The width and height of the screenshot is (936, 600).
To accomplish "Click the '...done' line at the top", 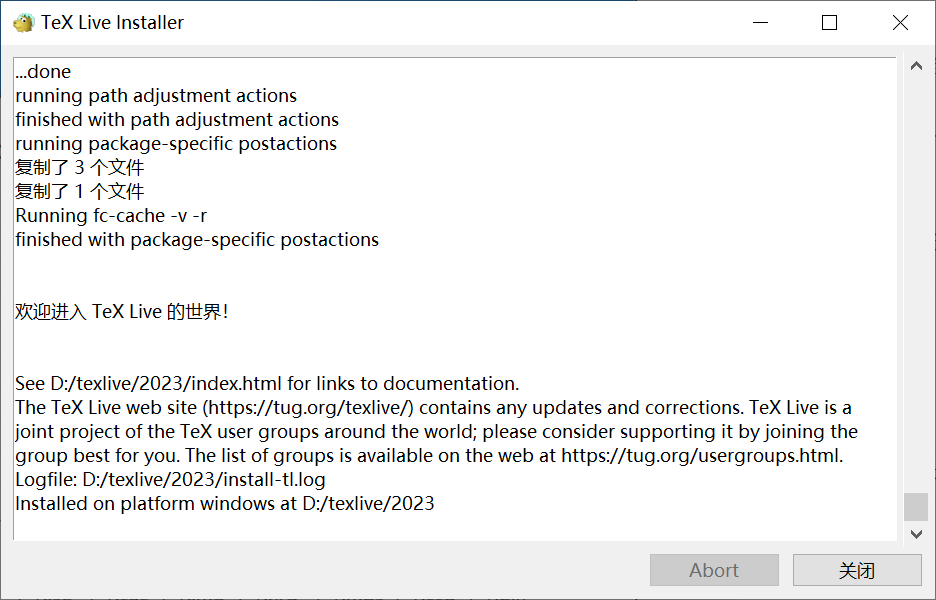I will 42,71.
